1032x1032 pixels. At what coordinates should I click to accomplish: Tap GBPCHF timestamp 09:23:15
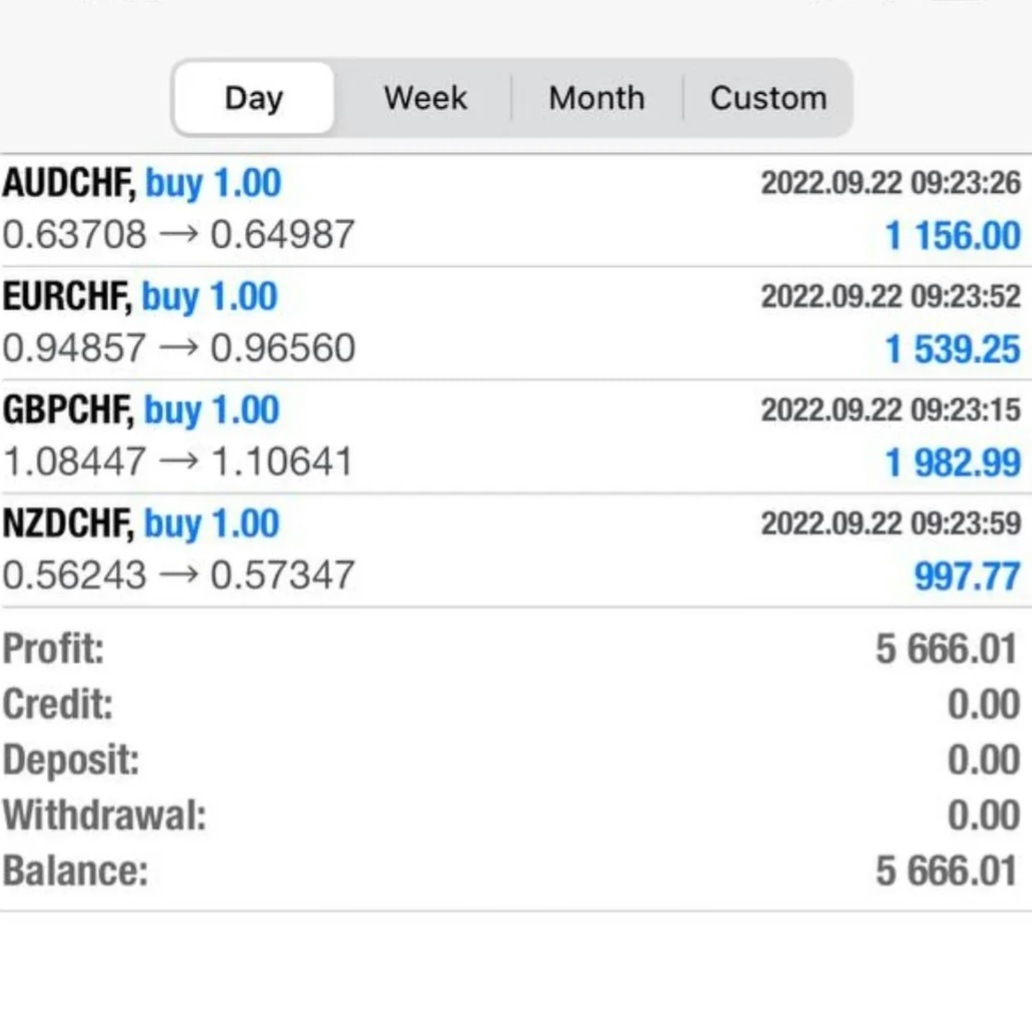[890, 410]
